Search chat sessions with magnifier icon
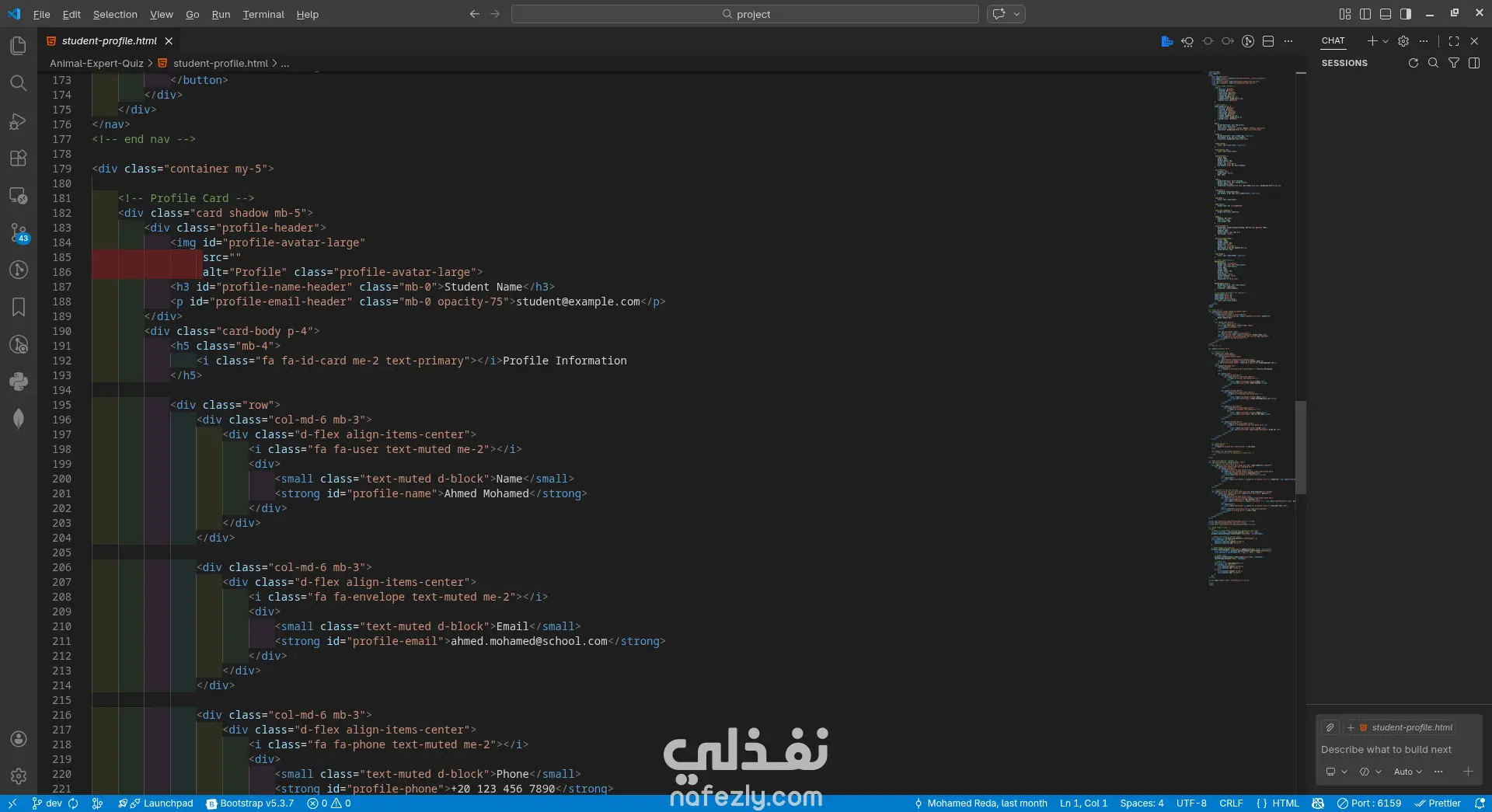The image size is (1492, 812). coord(1434,63)
